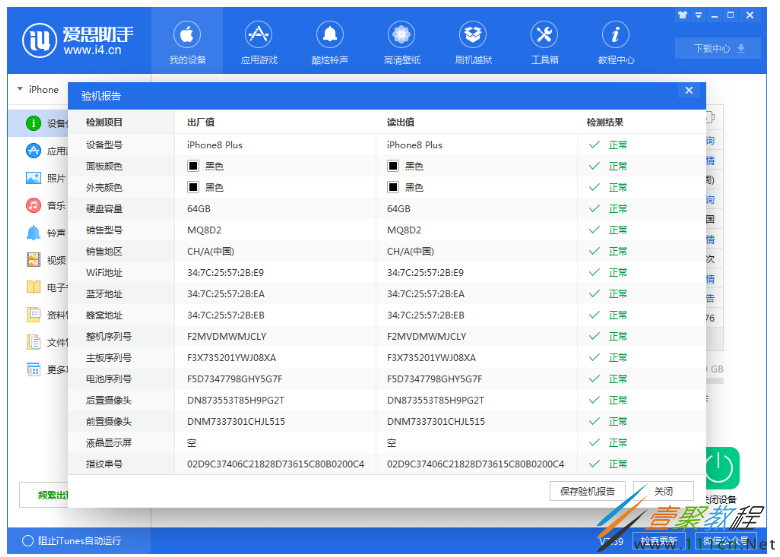The height and width of the screenshot is (557, 780).
Task: Select the green device info sidebar icon
Action: coord(33,123)
